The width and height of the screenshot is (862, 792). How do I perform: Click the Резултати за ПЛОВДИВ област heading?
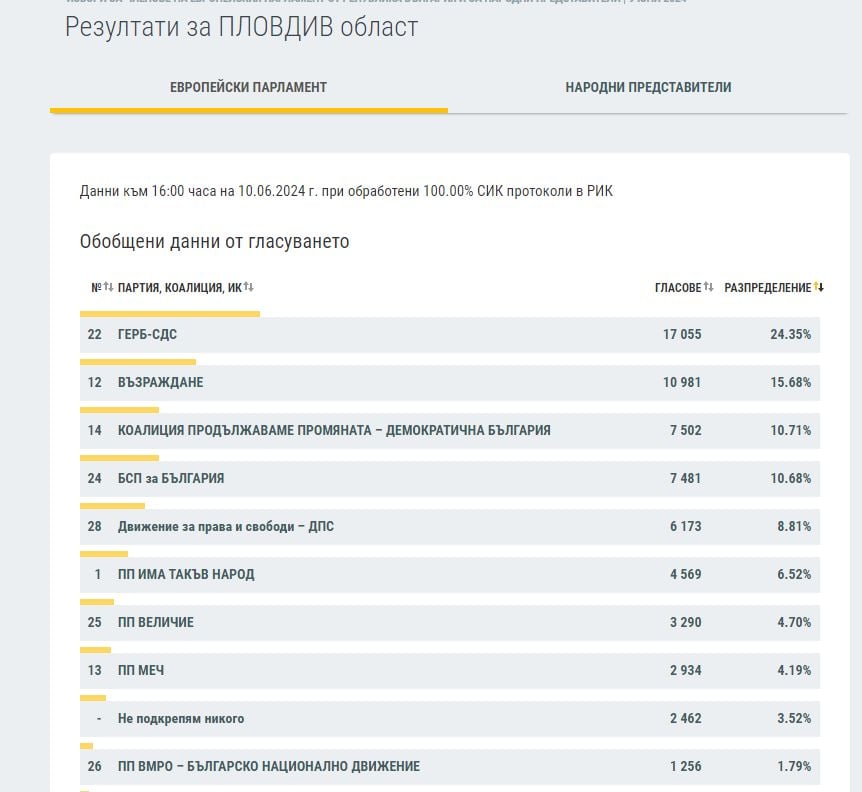click(x=241, y=27)
